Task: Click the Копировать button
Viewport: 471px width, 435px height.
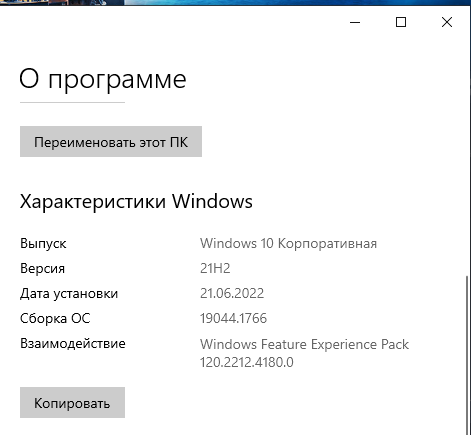Action: tap(72, 402)
